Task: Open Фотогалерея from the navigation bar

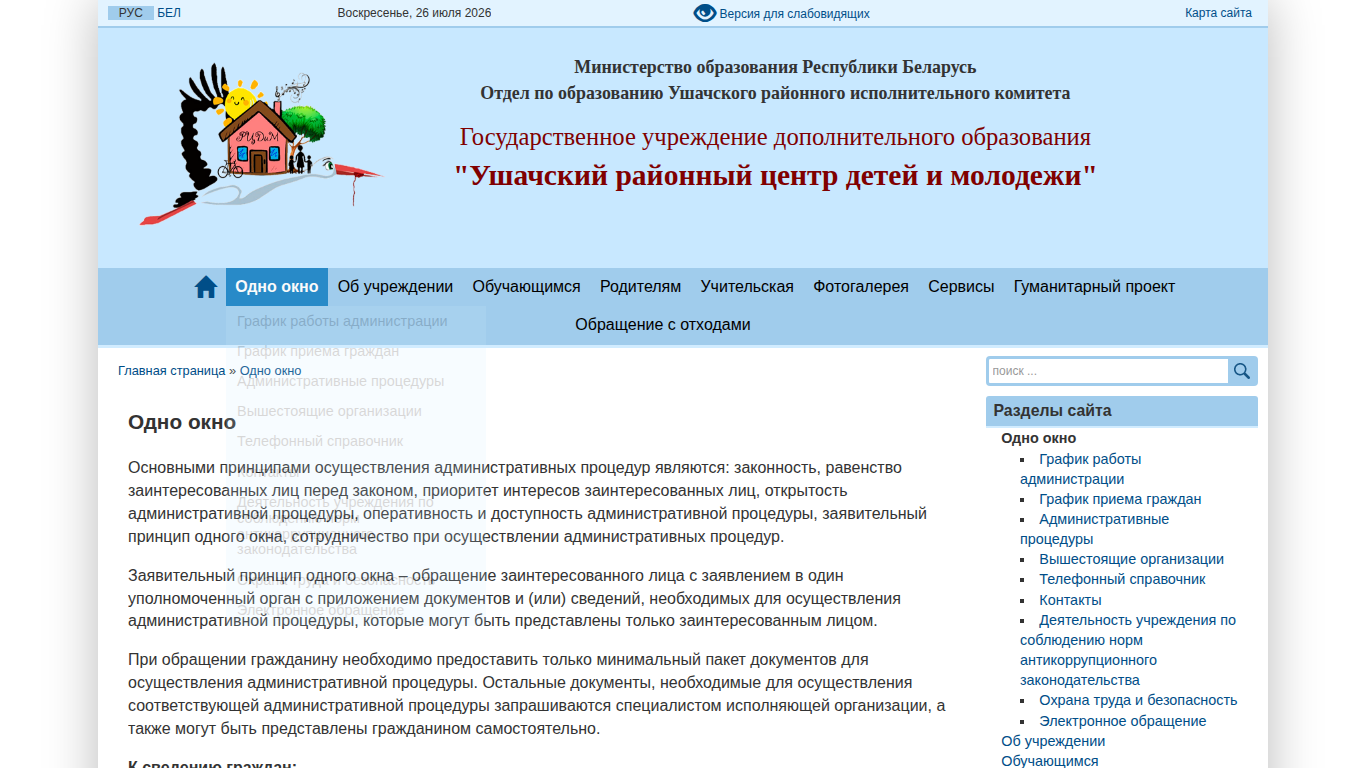Action: [x=861, y=287]
